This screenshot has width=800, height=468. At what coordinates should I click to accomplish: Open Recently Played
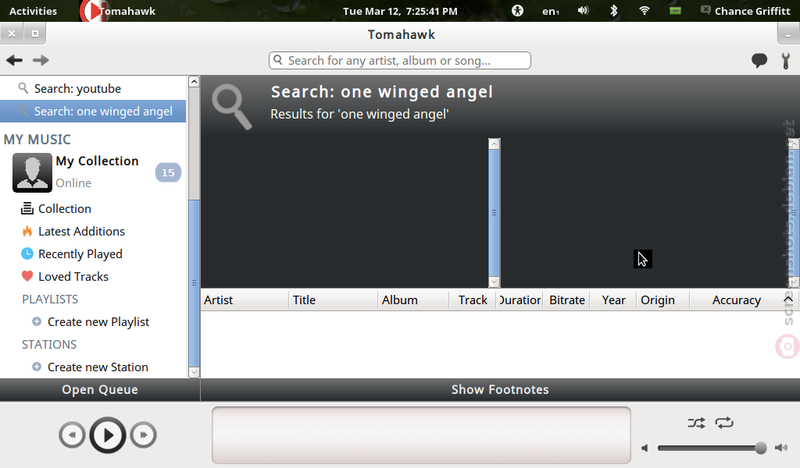point(80,254)
